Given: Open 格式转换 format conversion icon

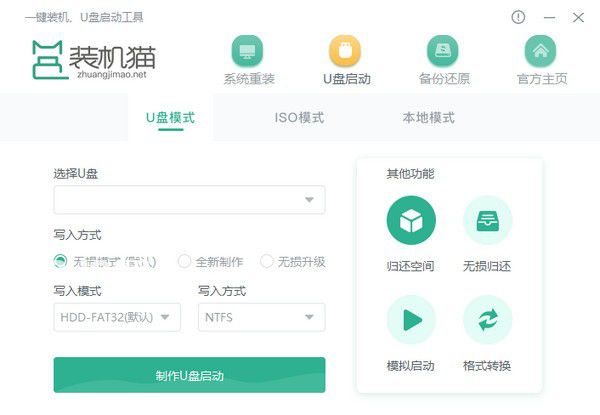Looking at the screenshot, I should click(x=488, y=320).
